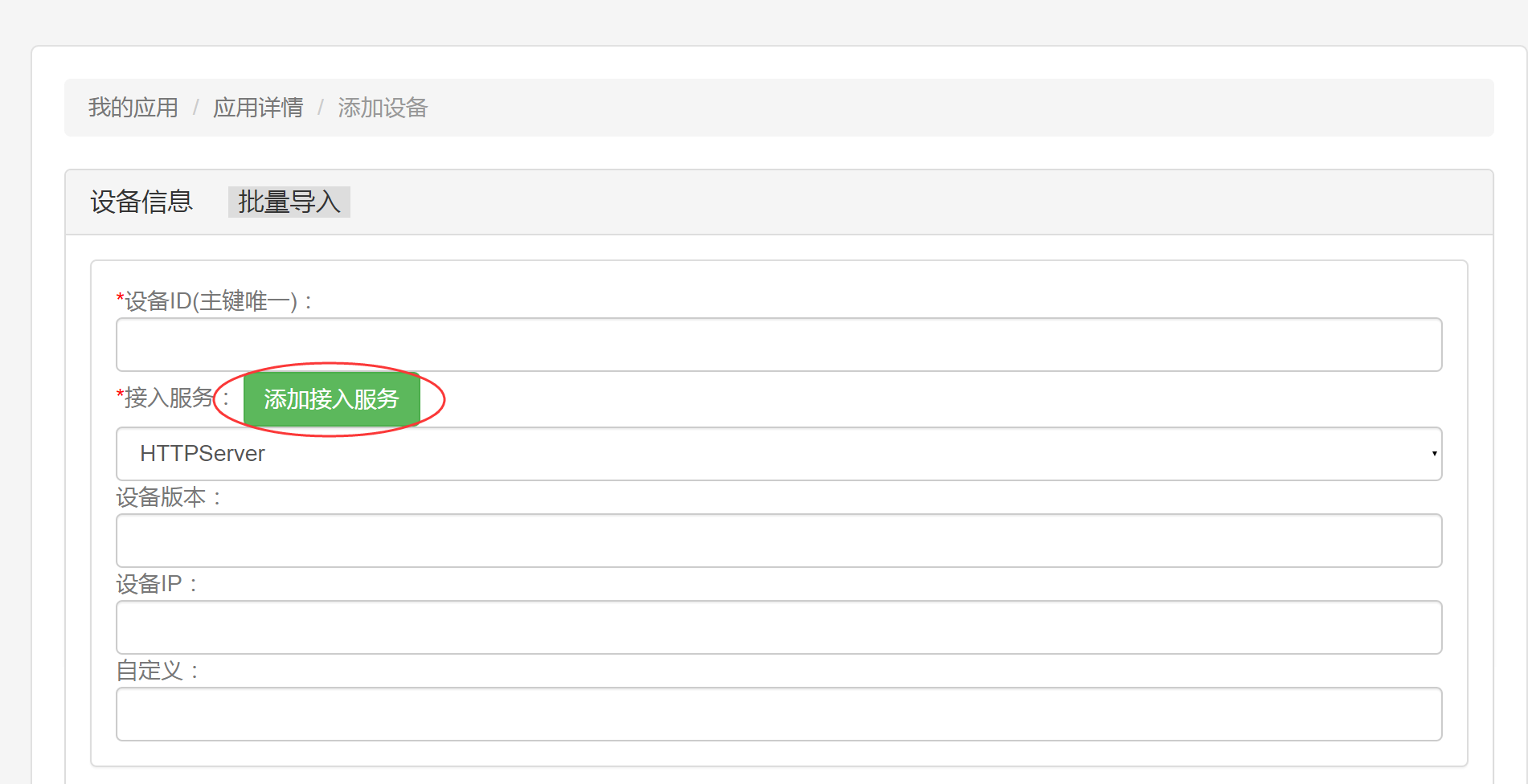The width and height of the screenshot is (1528, 784).
Task: Focus the 自定义 text field
Action: (778, 714)
